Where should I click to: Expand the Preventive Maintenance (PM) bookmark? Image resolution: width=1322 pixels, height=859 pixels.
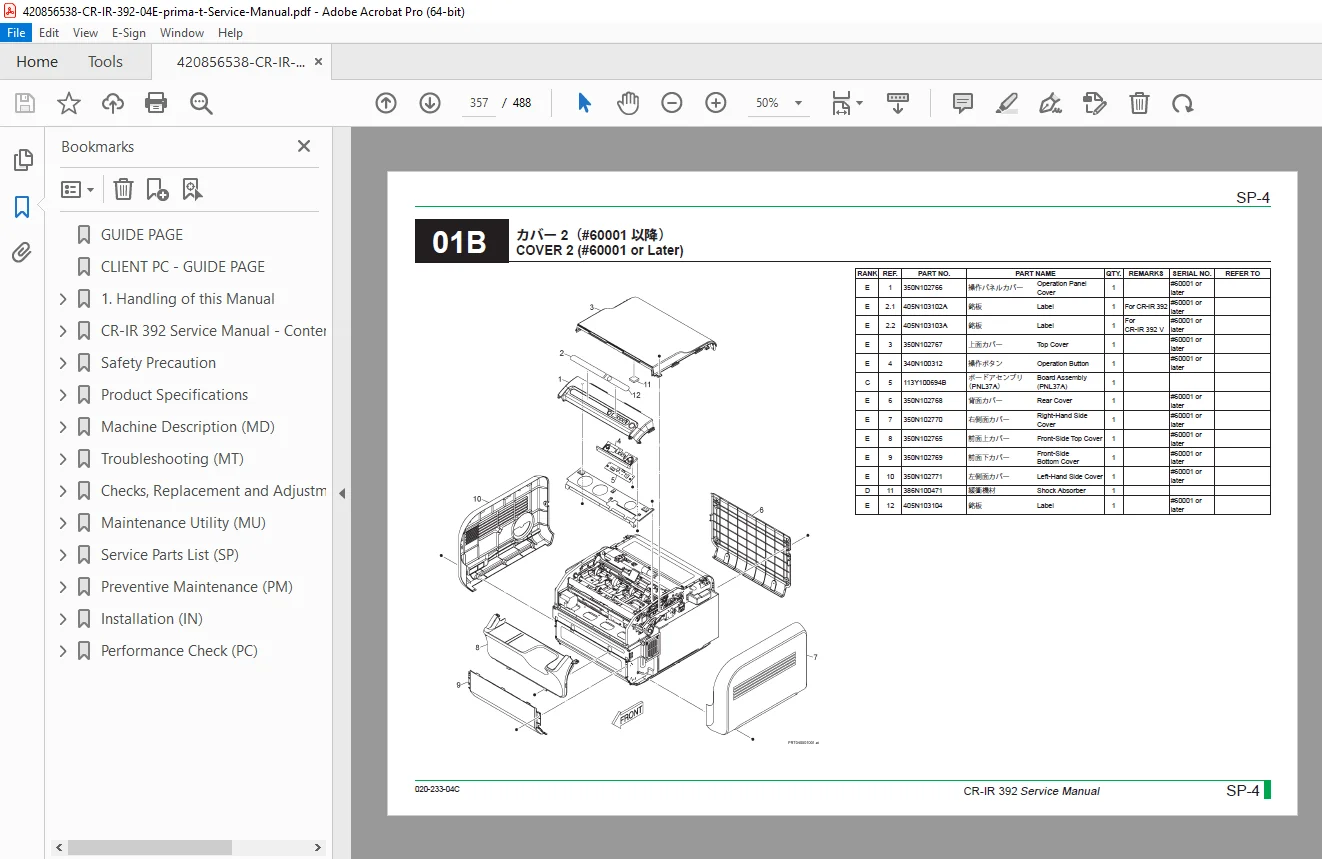point(63,587)
